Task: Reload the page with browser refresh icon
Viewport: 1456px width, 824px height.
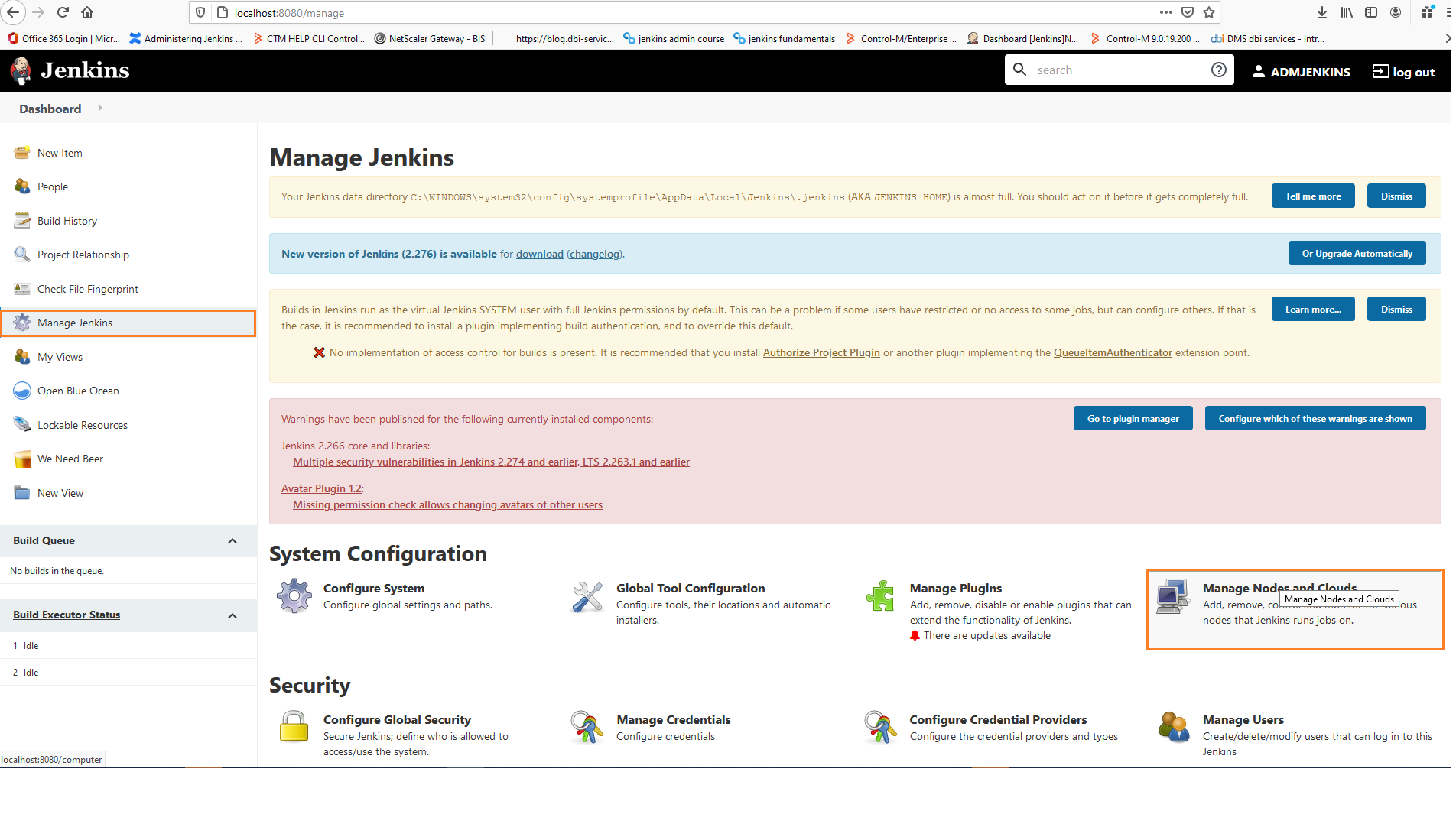Action: coord(63,12)
